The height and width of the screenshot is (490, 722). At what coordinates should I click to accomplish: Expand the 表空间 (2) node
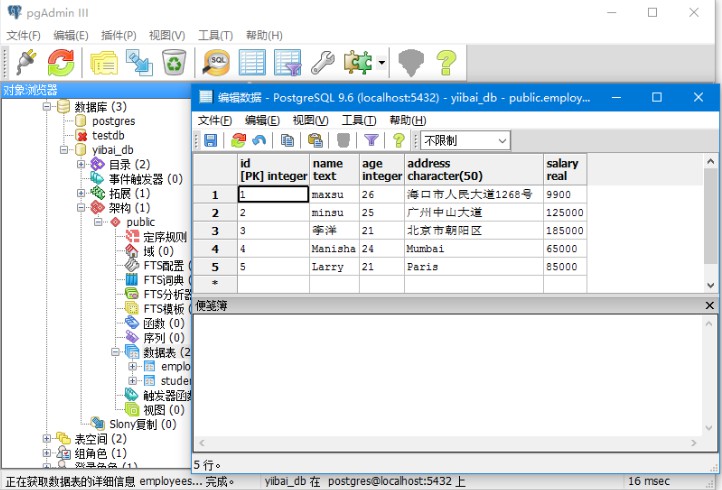pyautogui.click(x=47, y=438)
